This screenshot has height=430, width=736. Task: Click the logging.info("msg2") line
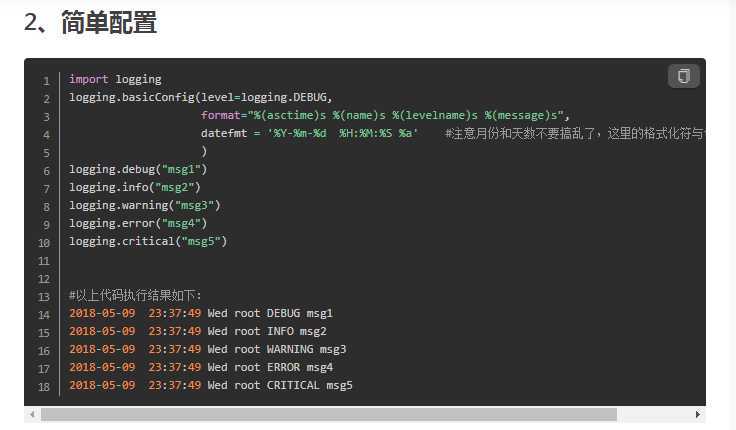(x=135, y=187)
